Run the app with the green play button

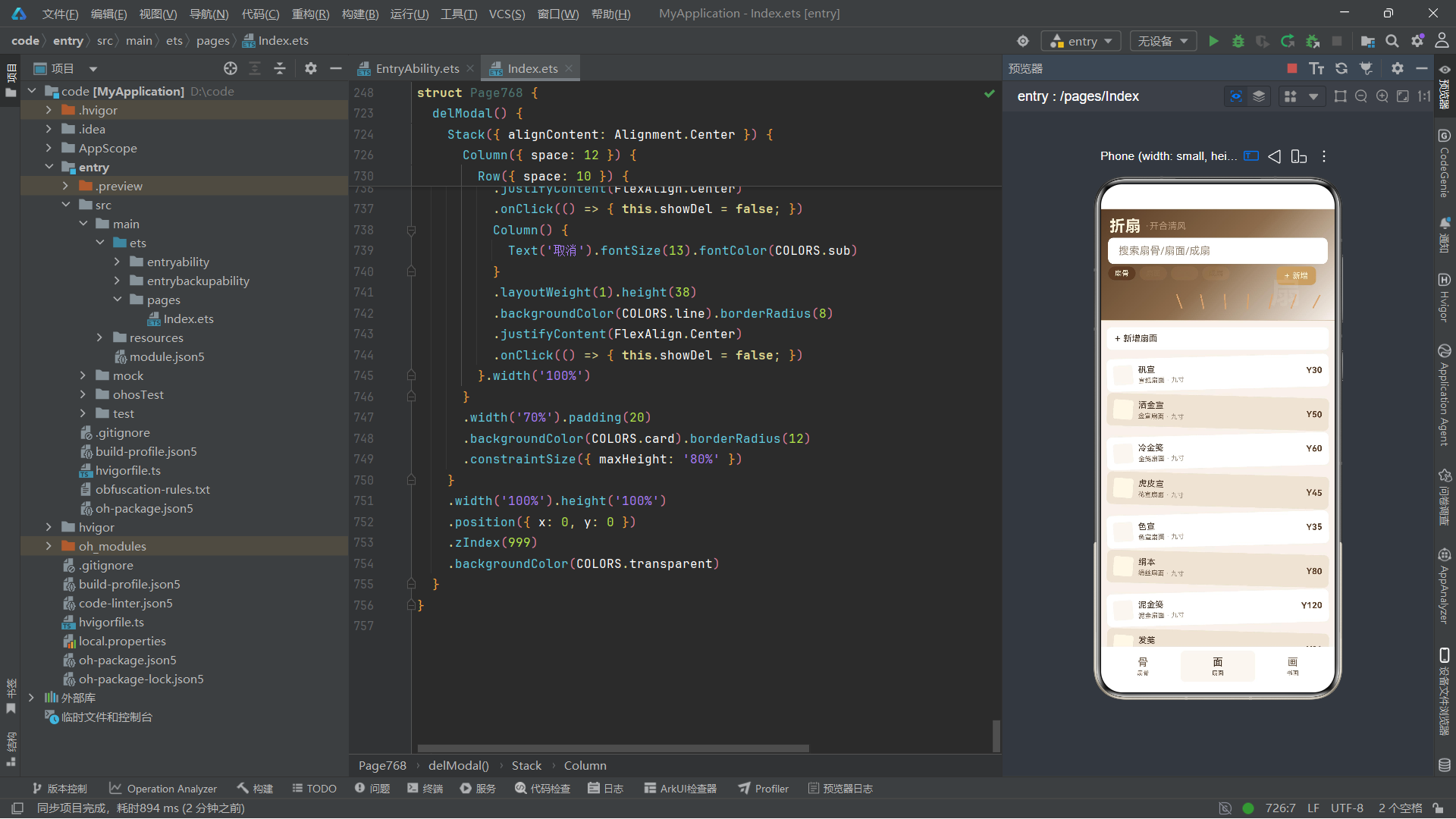coord(1213,41)
